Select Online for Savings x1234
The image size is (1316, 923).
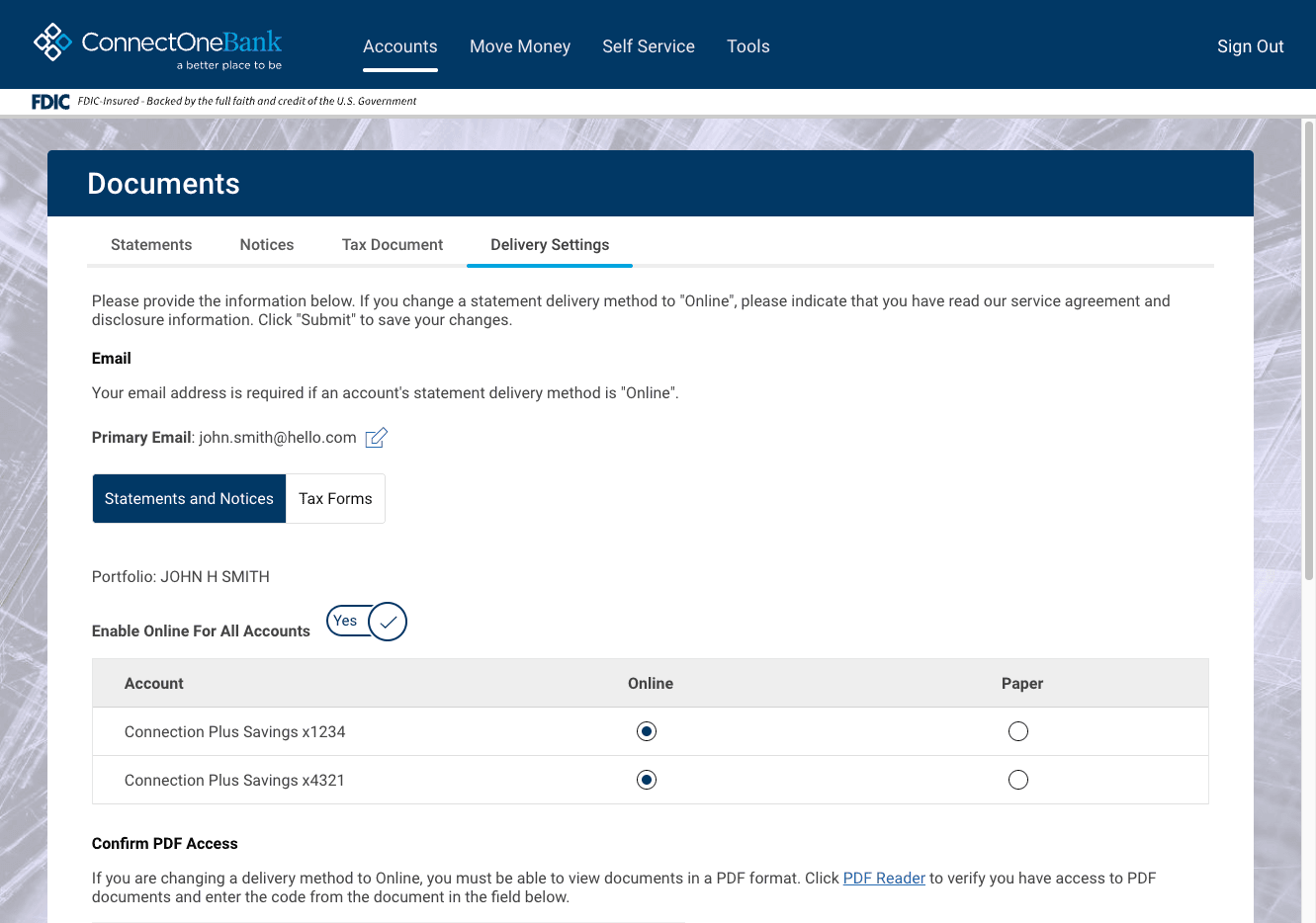tap(647, 731)
